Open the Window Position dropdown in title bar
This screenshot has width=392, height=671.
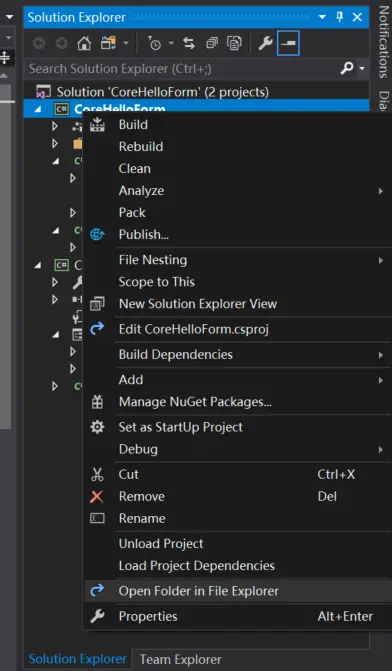point(322,18)
